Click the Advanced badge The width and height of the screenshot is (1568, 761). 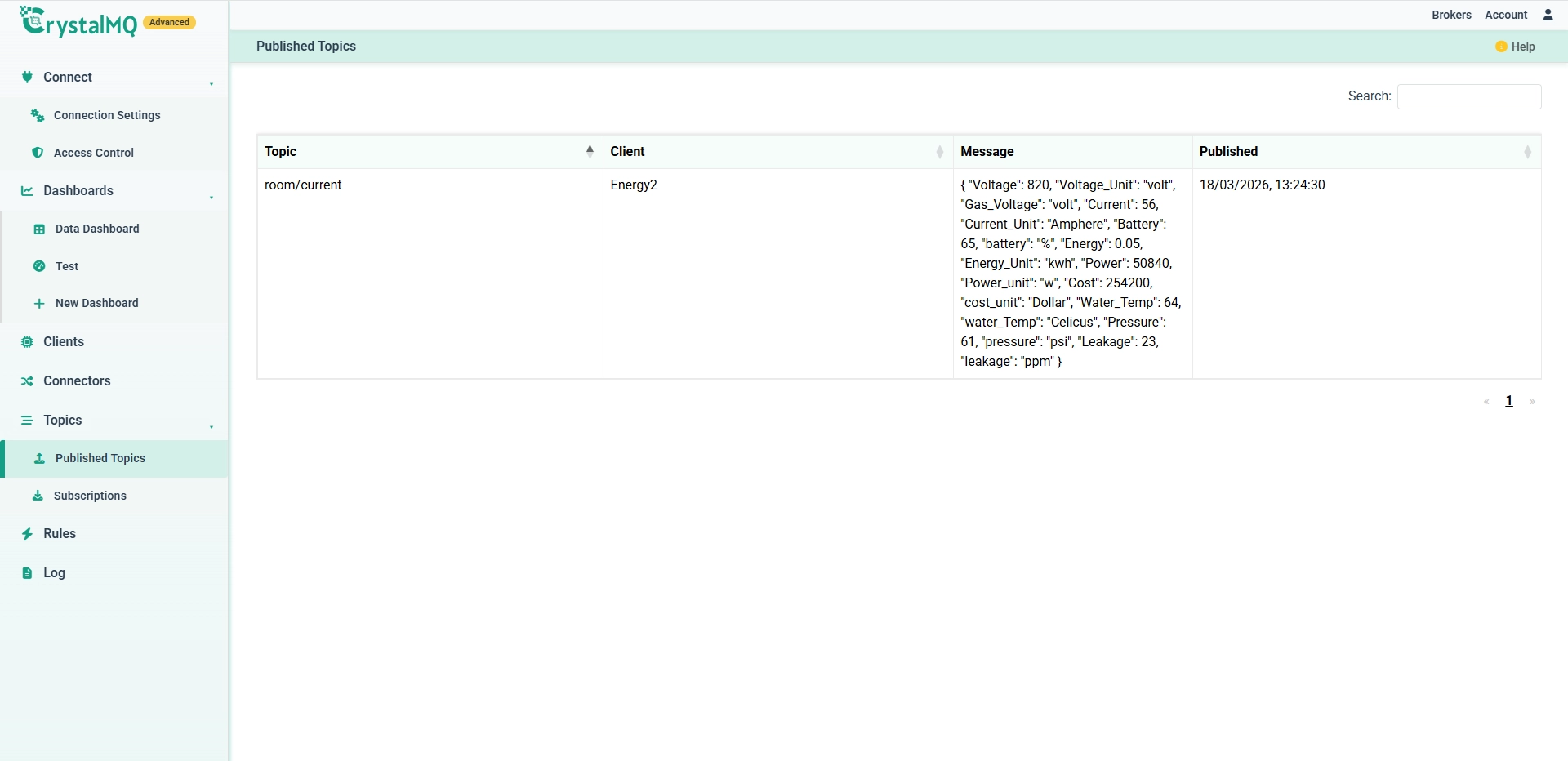(170, 22)
